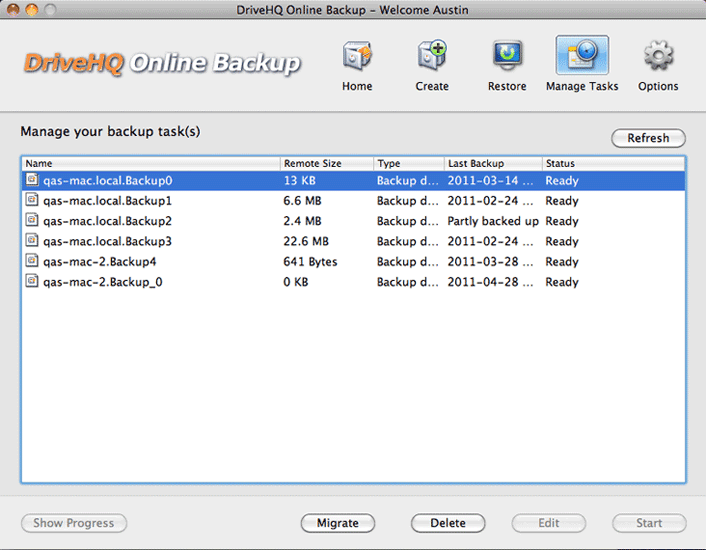Click file icon beside qas-mac.local.Backup0
The width and height of the screenshot is (706, 550).
(x=32, y=181)
